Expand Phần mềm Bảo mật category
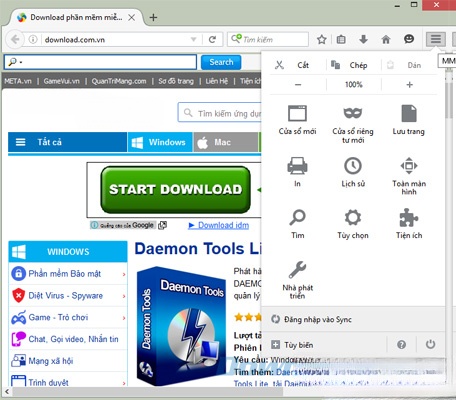 coord(68,274)
